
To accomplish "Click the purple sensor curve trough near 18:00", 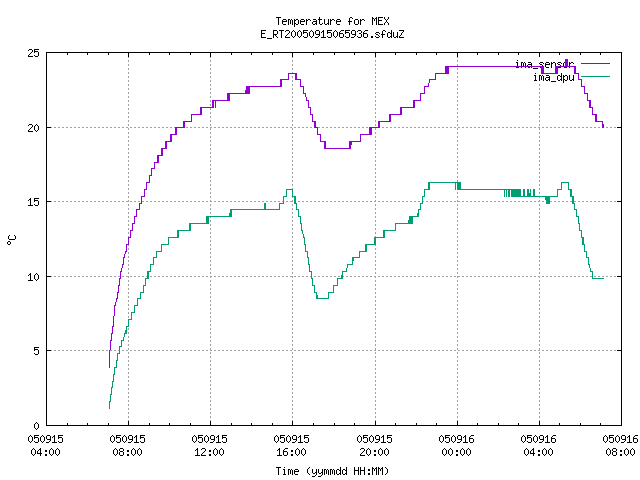I will coord(337,148).
